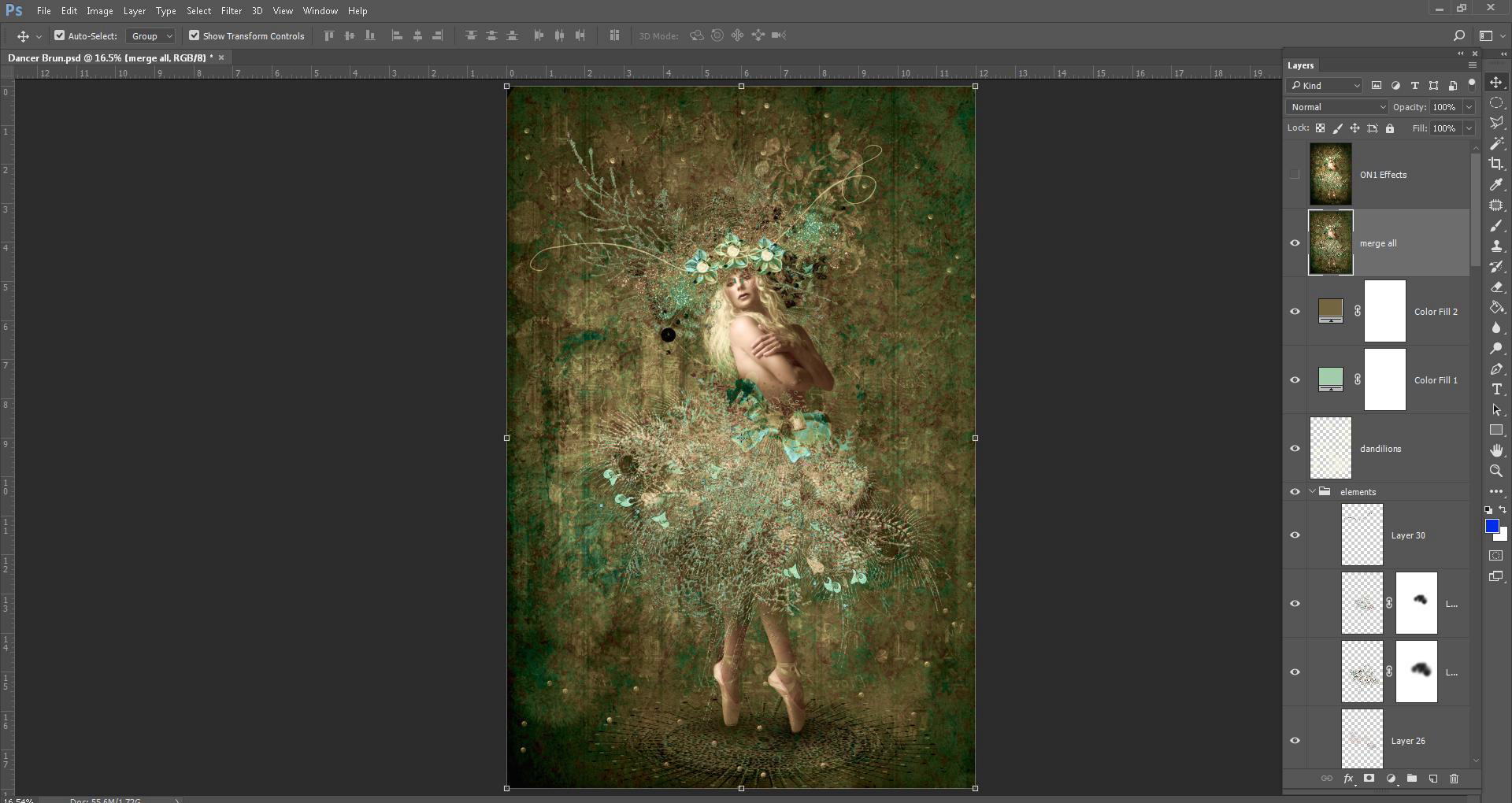Collapse the elements layer group

1312,491
